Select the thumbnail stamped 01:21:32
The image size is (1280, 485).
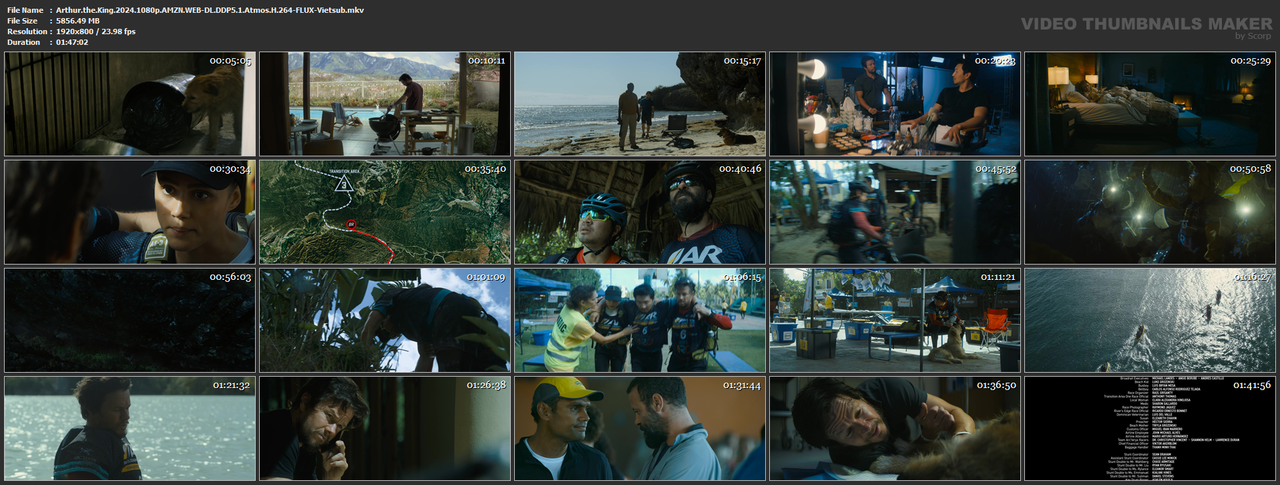[x=128, y=428]
